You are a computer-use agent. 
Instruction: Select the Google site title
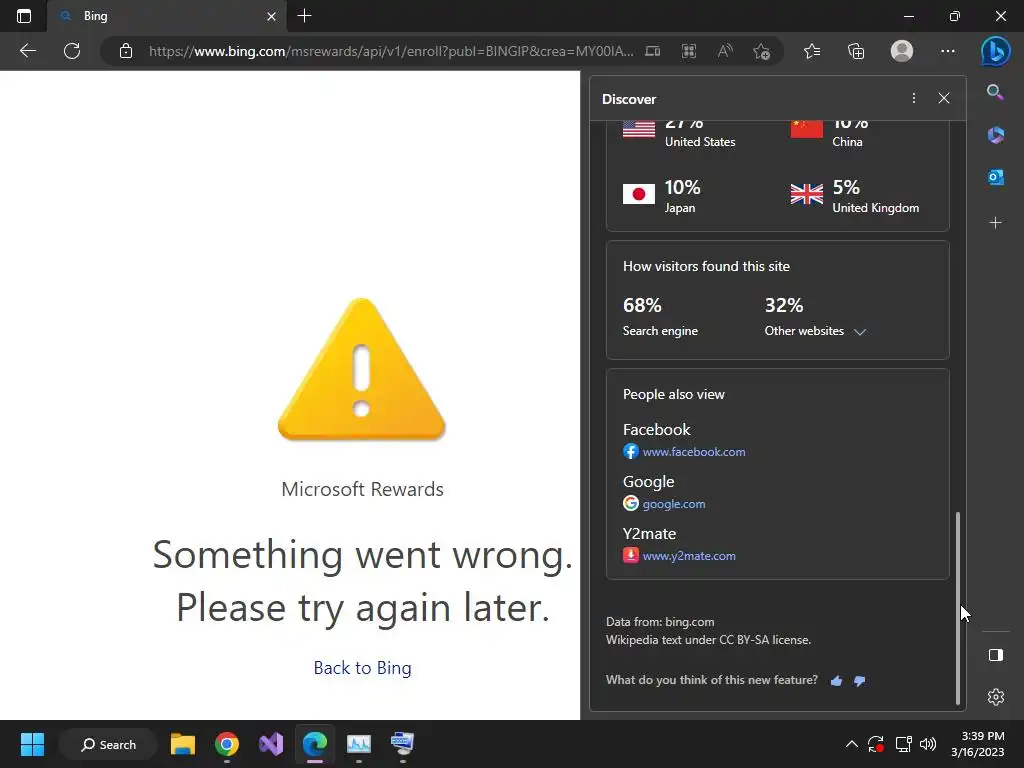(x=648, y=482)
